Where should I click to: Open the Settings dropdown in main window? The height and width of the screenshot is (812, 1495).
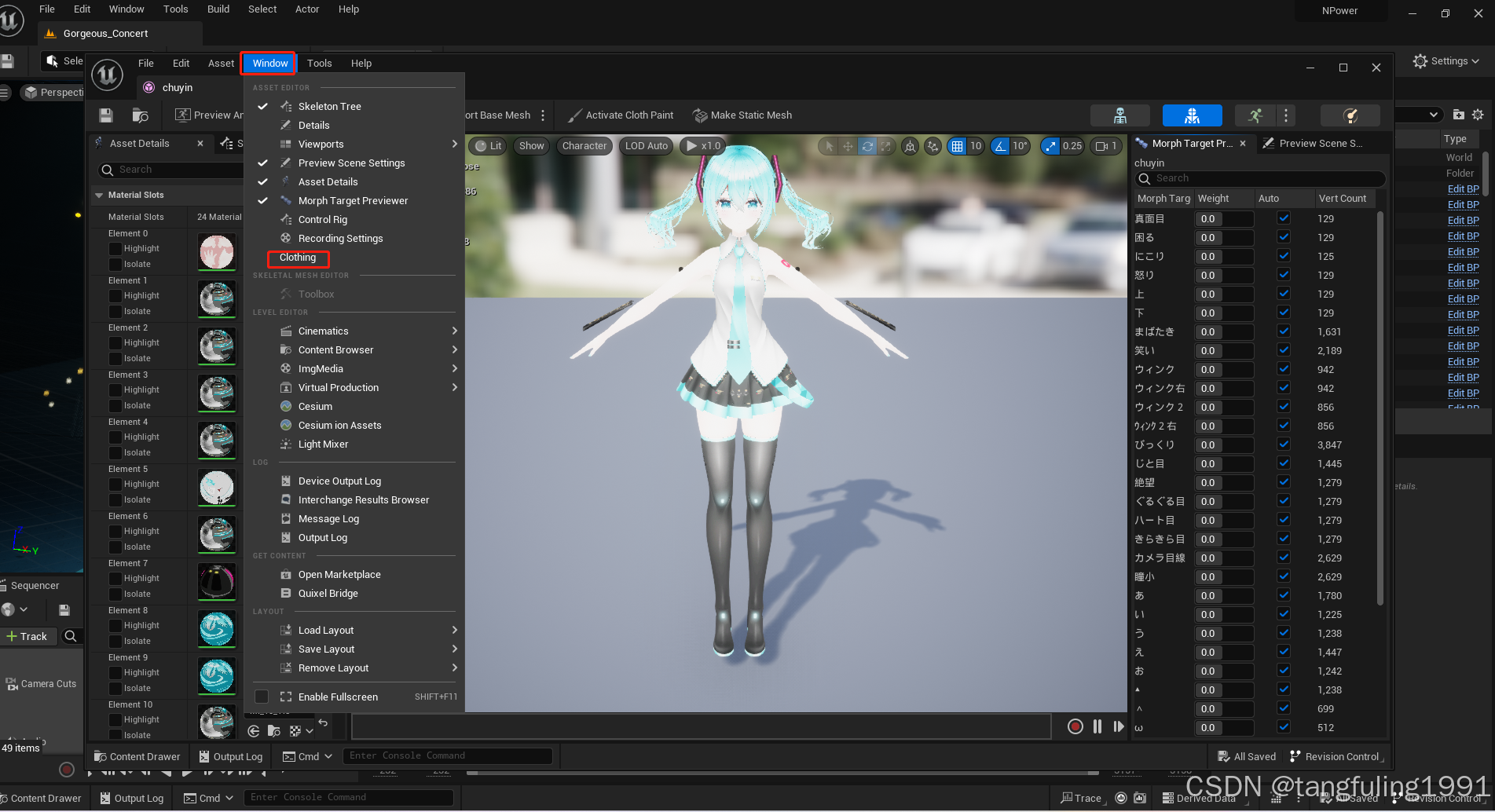1446,61
